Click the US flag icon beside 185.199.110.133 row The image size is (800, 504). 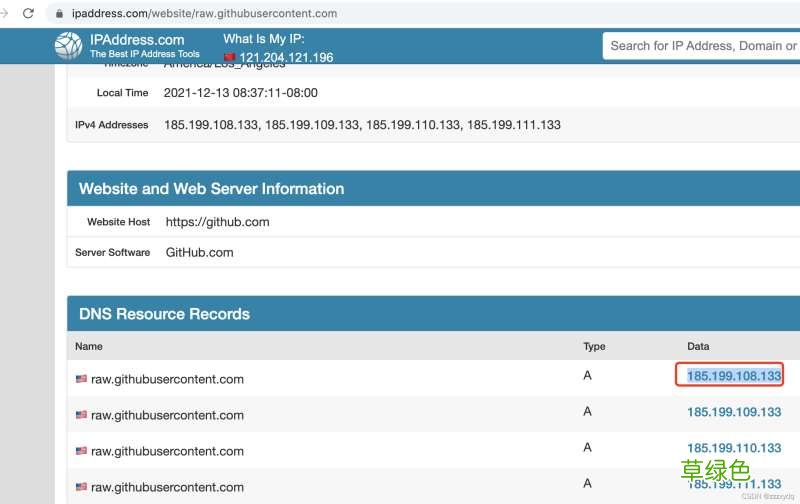coord(81,450)
